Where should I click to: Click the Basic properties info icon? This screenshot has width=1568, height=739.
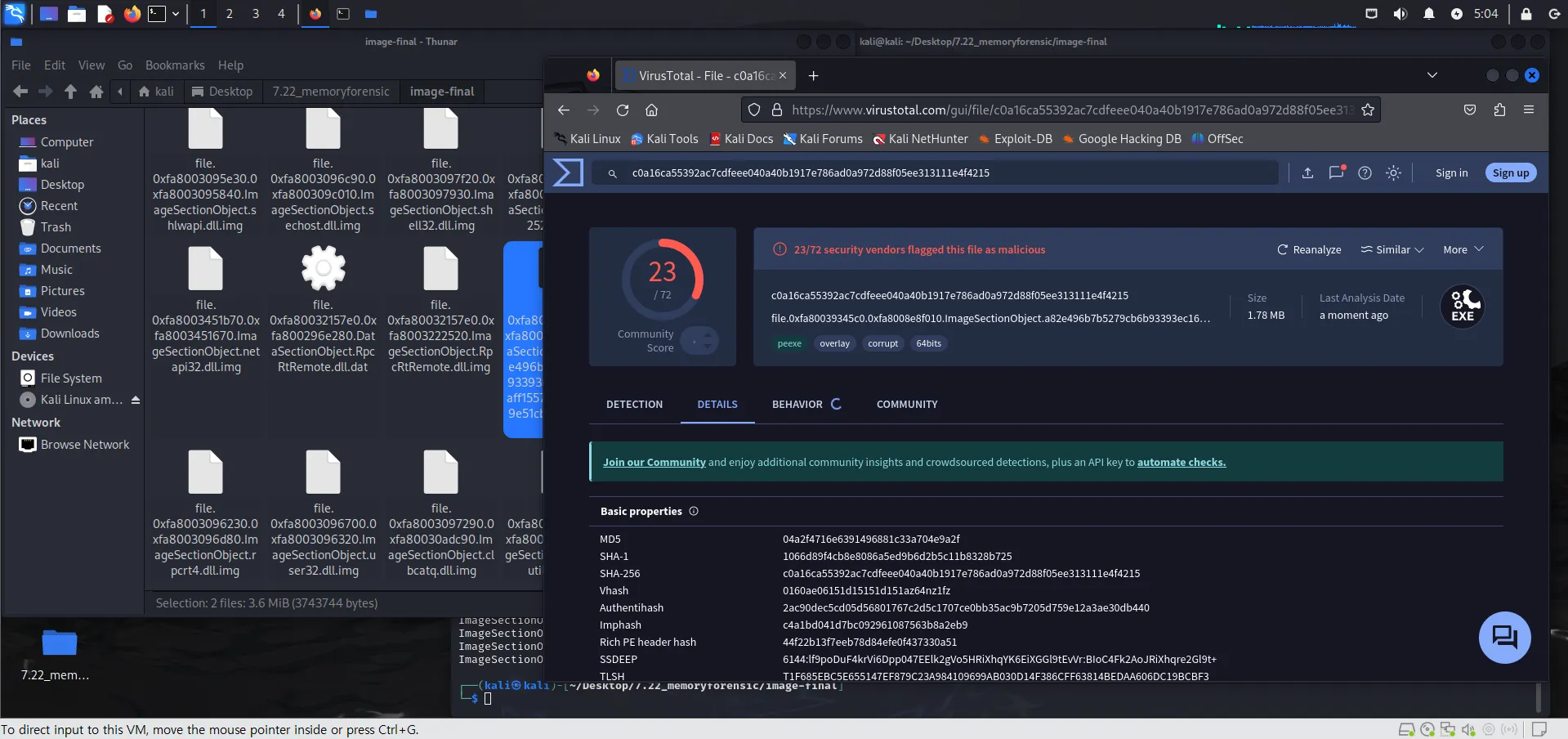pos(694,511)
